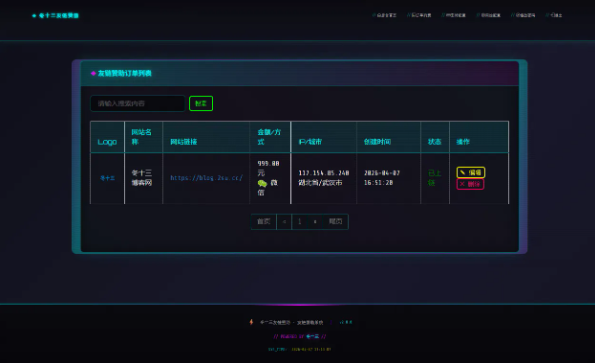Open the https://blog.2su.cc/ website link
This screenshot has height=363, width=595.
[206, 178]
